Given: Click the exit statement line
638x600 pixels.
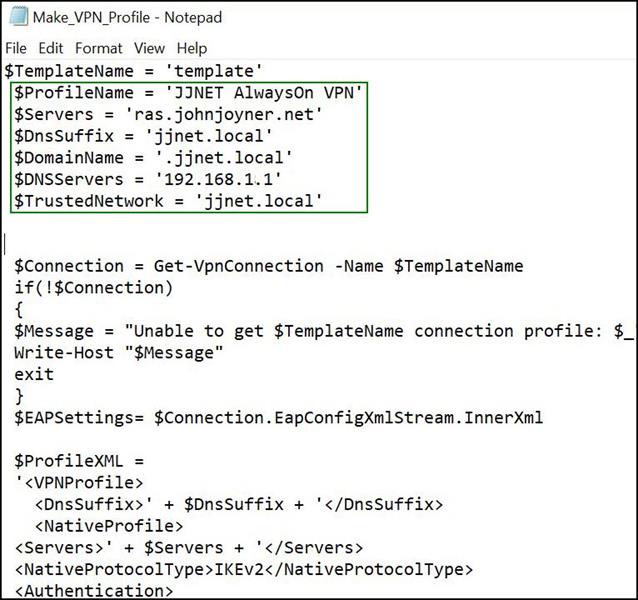Looking at the screenshot, I should [x=34, y=374].
